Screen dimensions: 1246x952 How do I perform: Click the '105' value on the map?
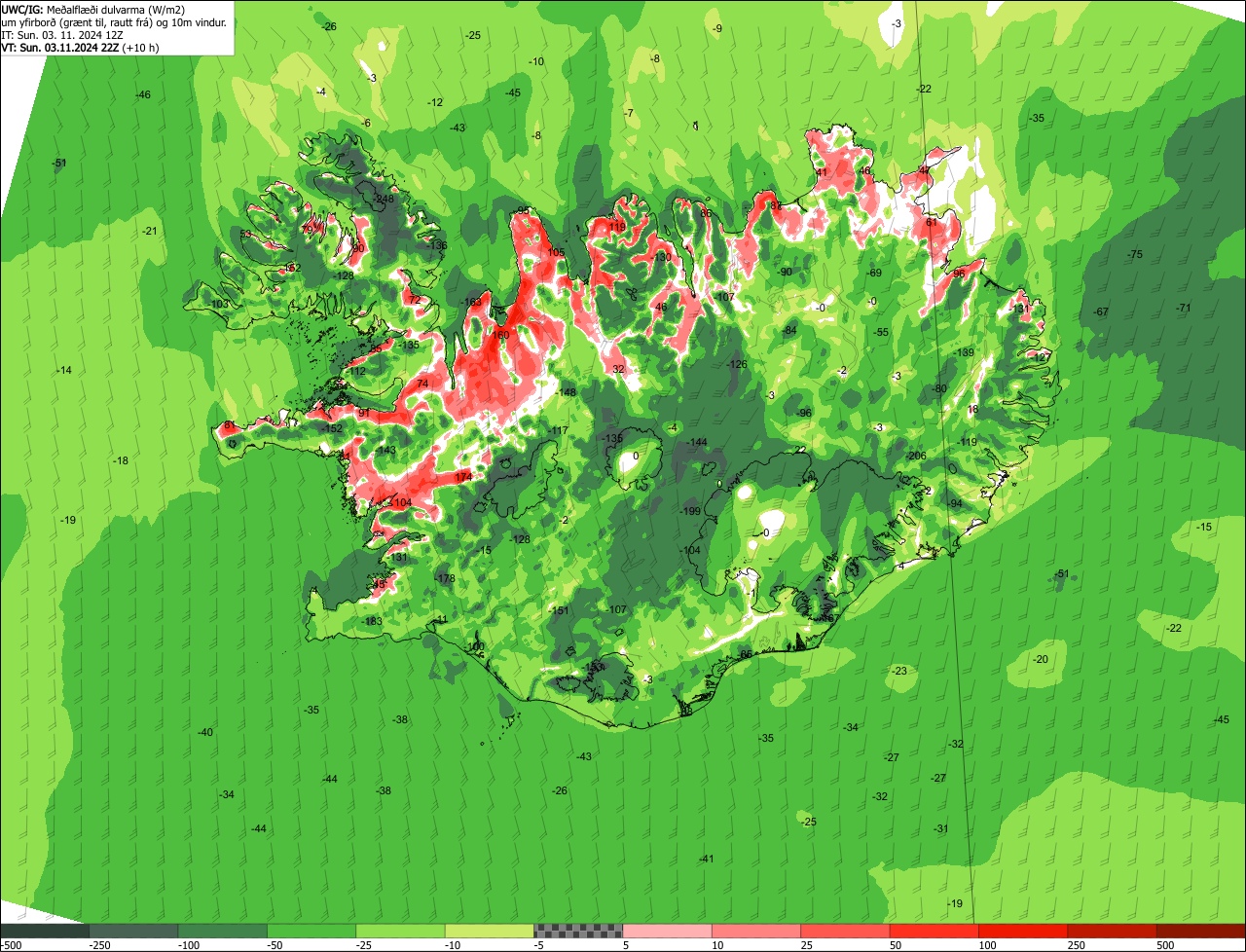556,252
